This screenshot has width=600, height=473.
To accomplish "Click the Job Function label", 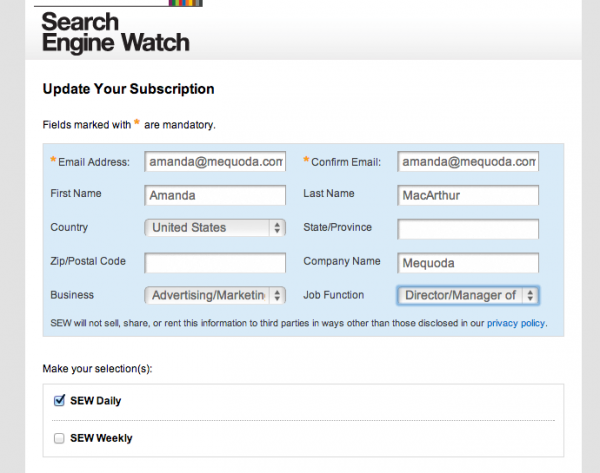I will (x=334, y=295).
